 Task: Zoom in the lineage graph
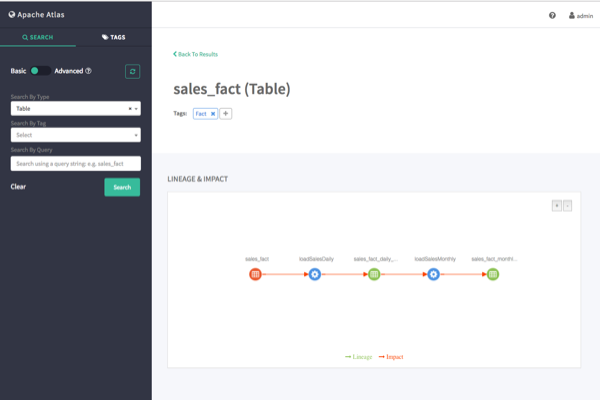(x=557, y=205)
